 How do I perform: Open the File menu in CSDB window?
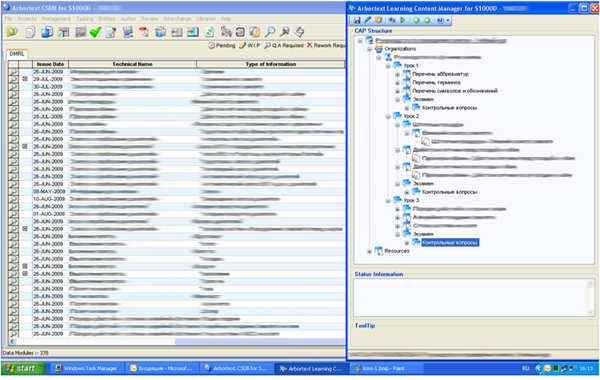[x=8, y=19]
